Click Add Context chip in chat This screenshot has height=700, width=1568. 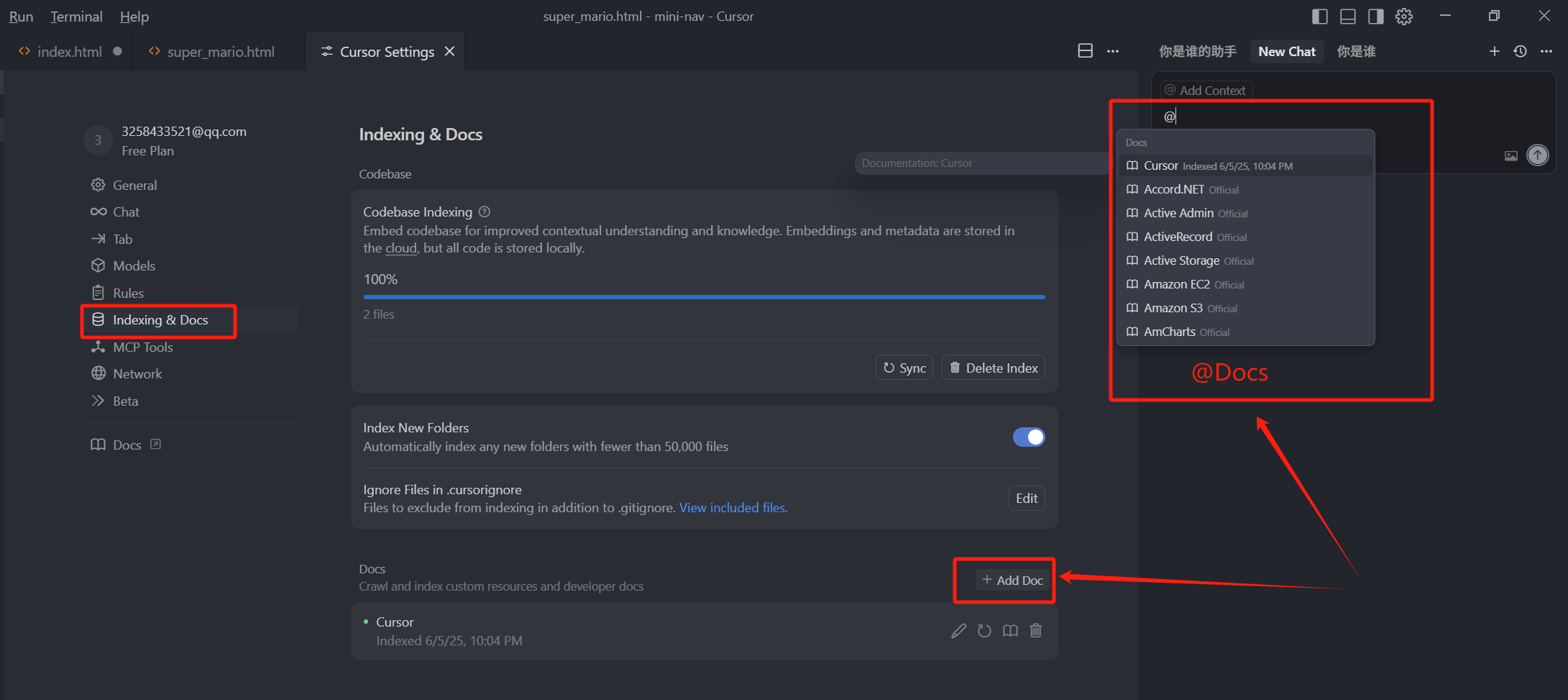click(1206, 90)
